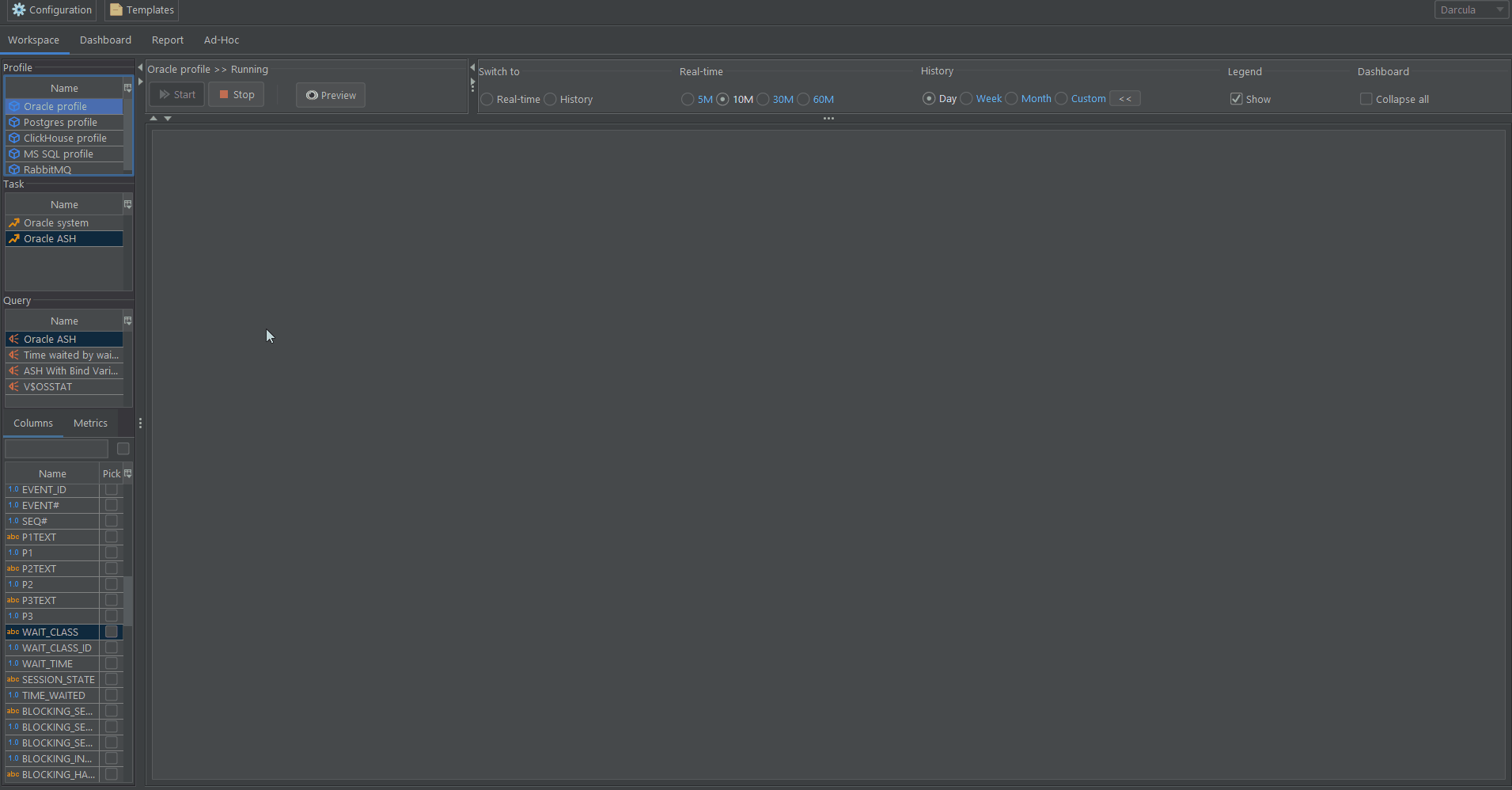Switch to the Dashboard tab
The width and height of the screenshot is (1512, 790).
tap(105, 40)
